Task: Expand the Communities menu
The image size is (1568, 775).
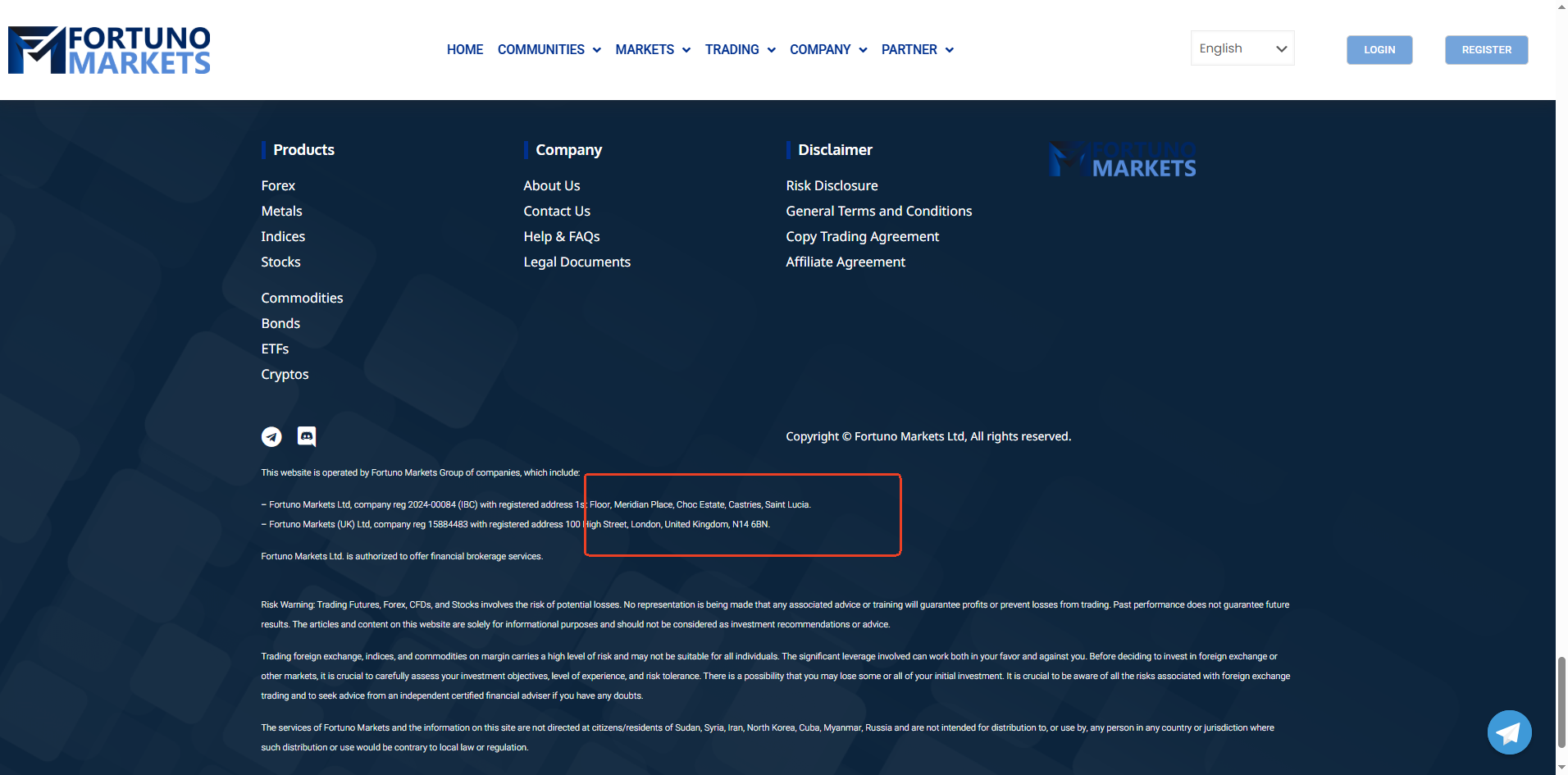Action: (x=549, y=50)
